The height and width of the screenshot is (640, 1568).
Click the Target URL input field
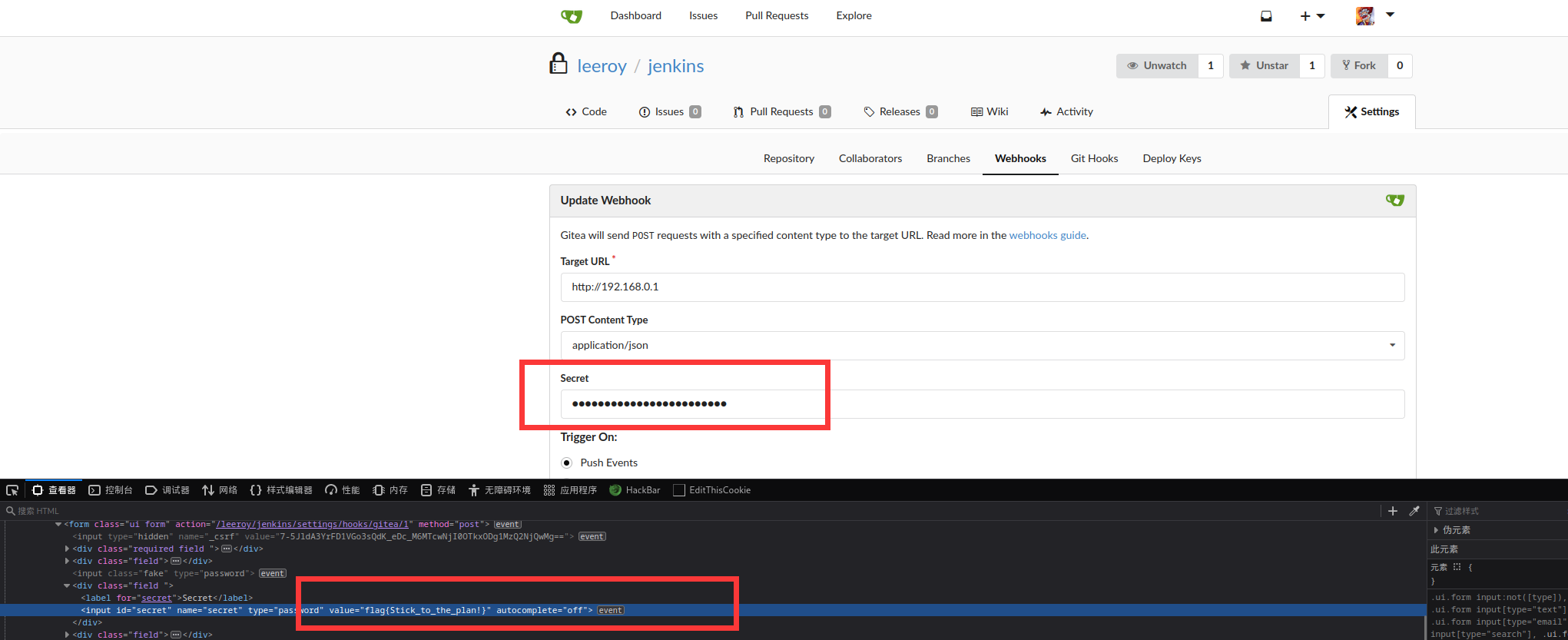click(x=982, y=287)
